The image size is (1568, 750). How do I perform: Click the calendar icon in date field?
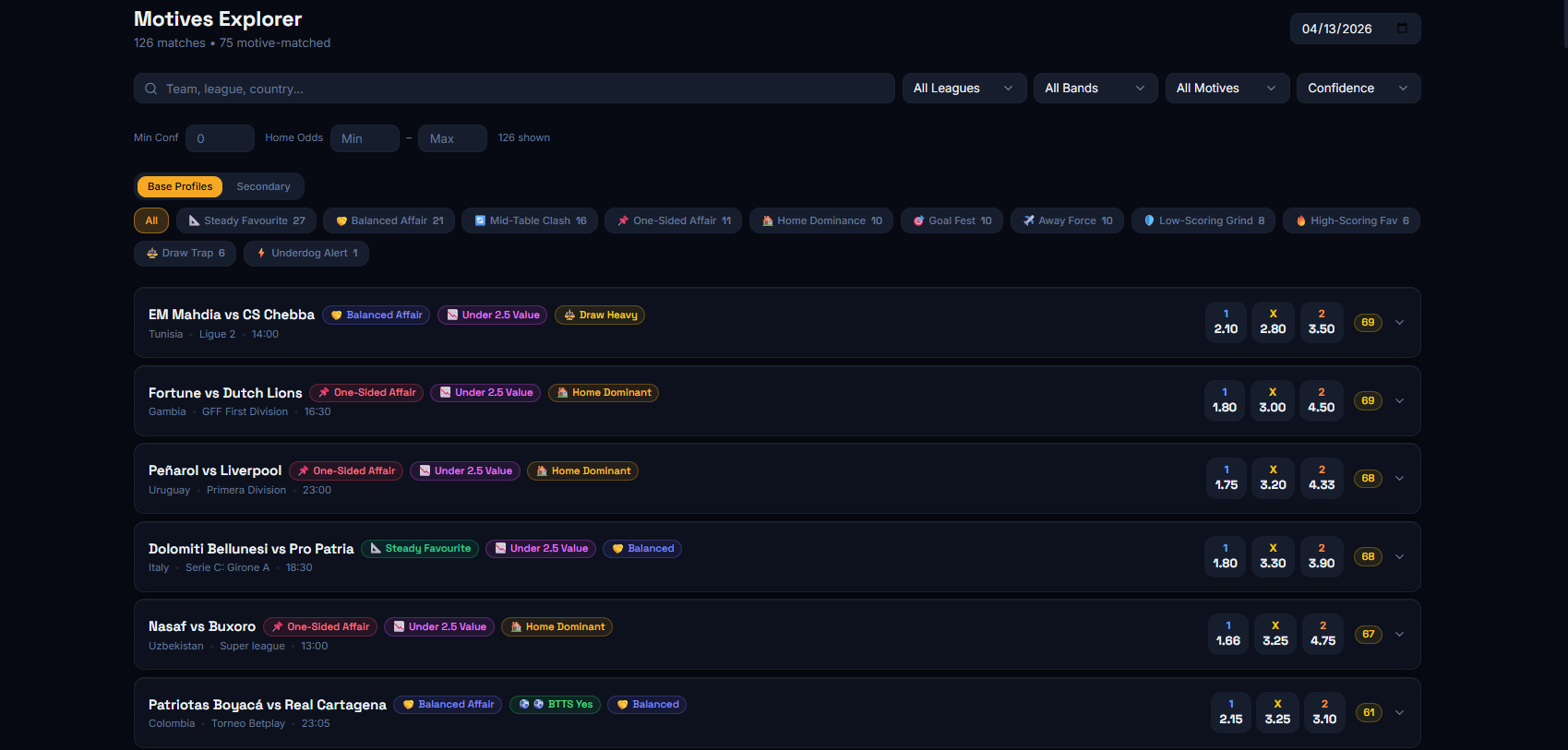1402,29
